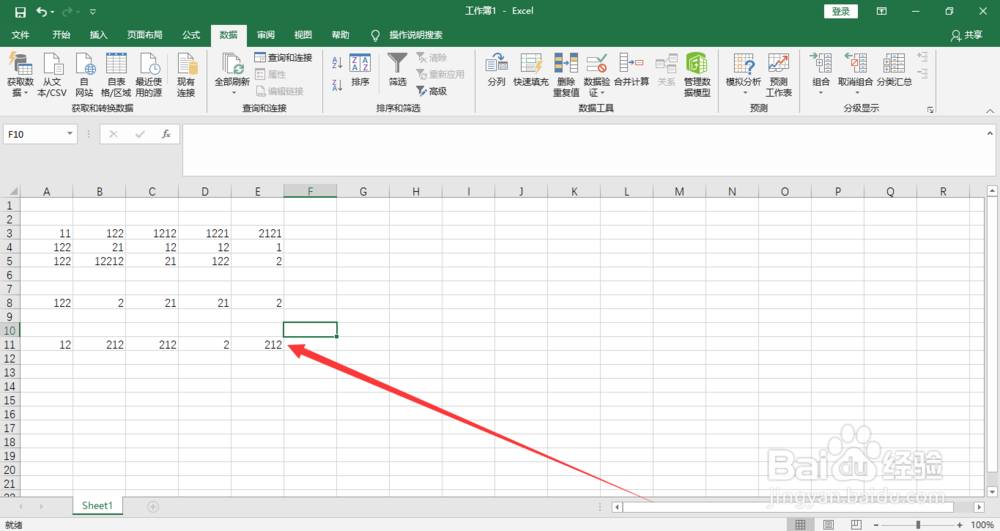Click Tell me search (操作说明搜索)
This screenshot has width=1000, height=531.
click(x=415, y=35)
